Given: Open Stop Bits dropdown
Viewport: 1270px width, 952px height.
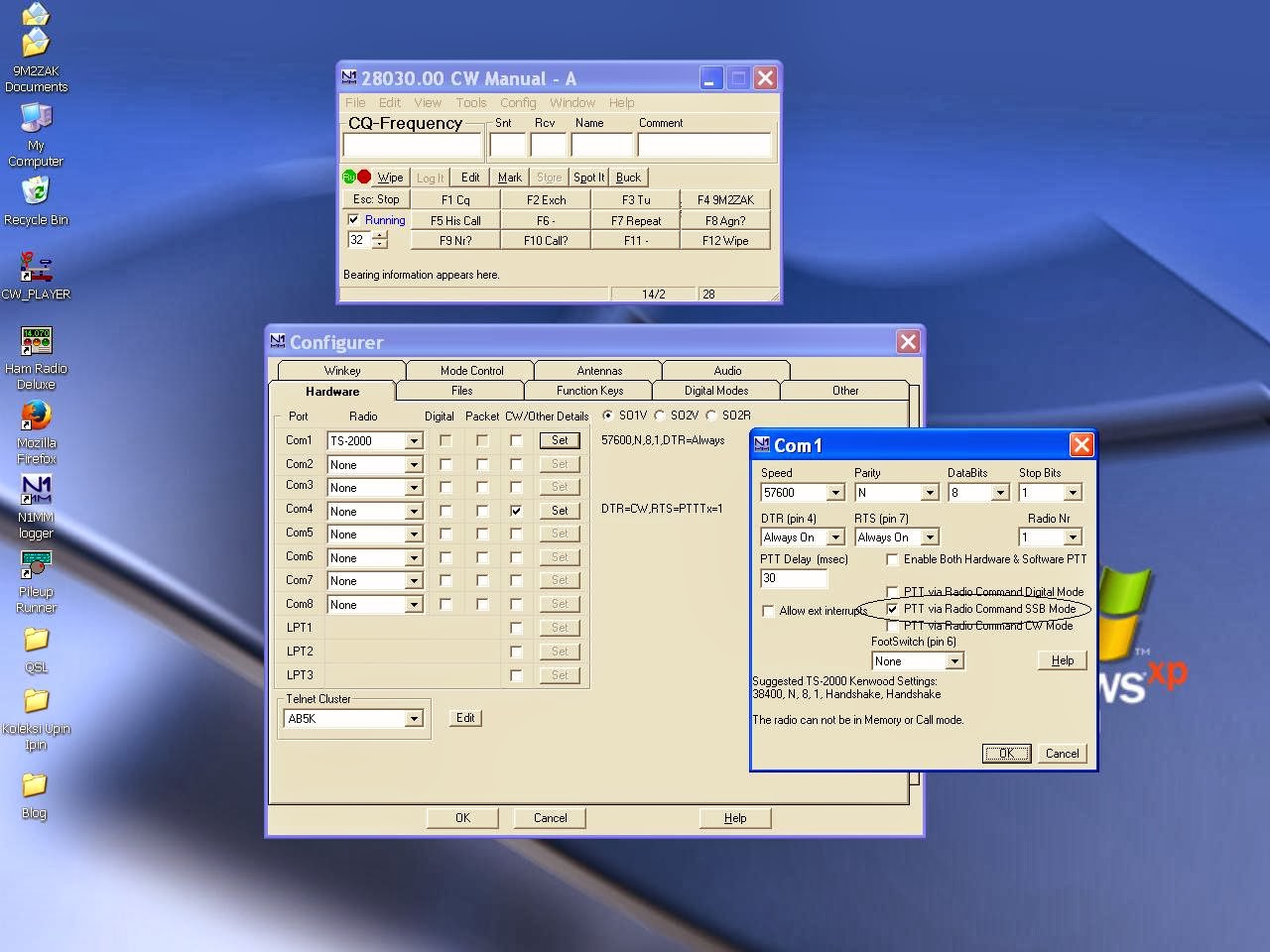Looking at the screenshot, I should [x=1073, y=493].
